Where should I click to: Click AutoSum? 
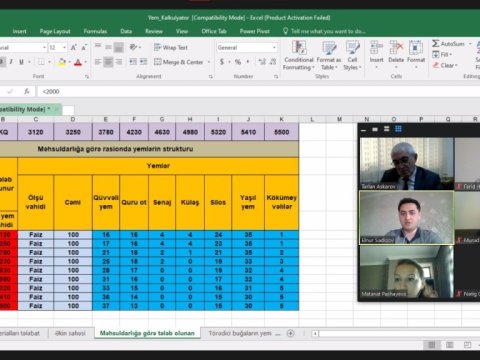point(448,44)
